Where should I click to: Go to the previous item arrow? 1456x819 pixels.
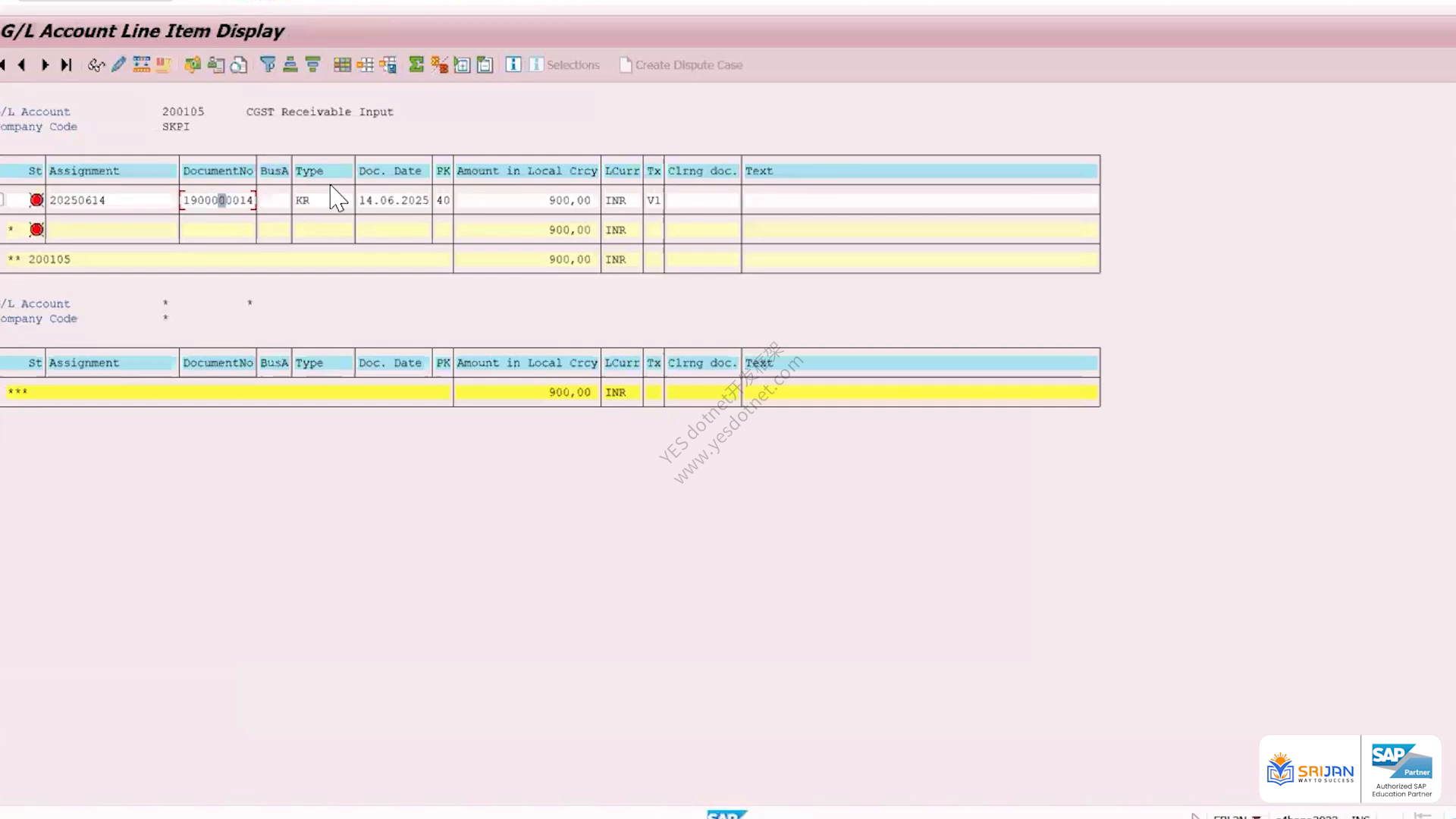coord(22,65)
